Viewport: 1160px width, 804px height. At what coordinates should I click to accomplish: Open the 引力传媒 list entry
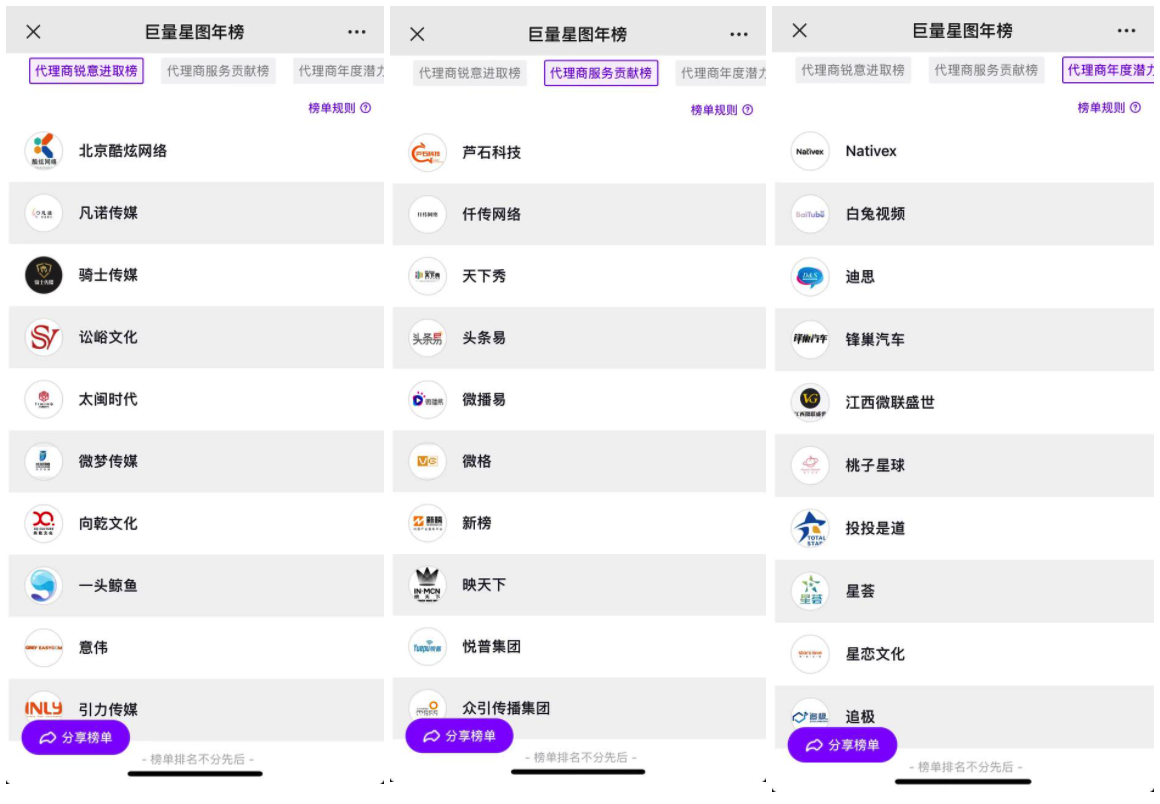[196, 709]
